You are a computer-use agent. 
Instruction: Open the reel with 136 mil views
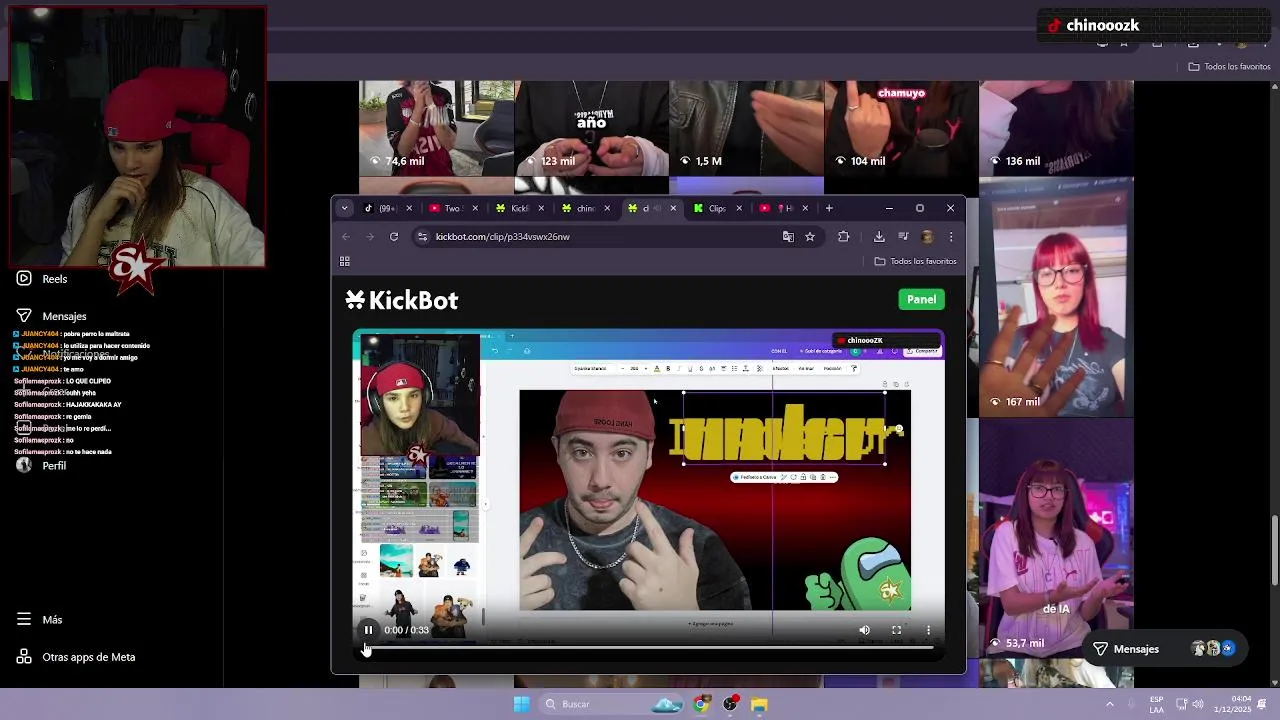coord(1056,128)
